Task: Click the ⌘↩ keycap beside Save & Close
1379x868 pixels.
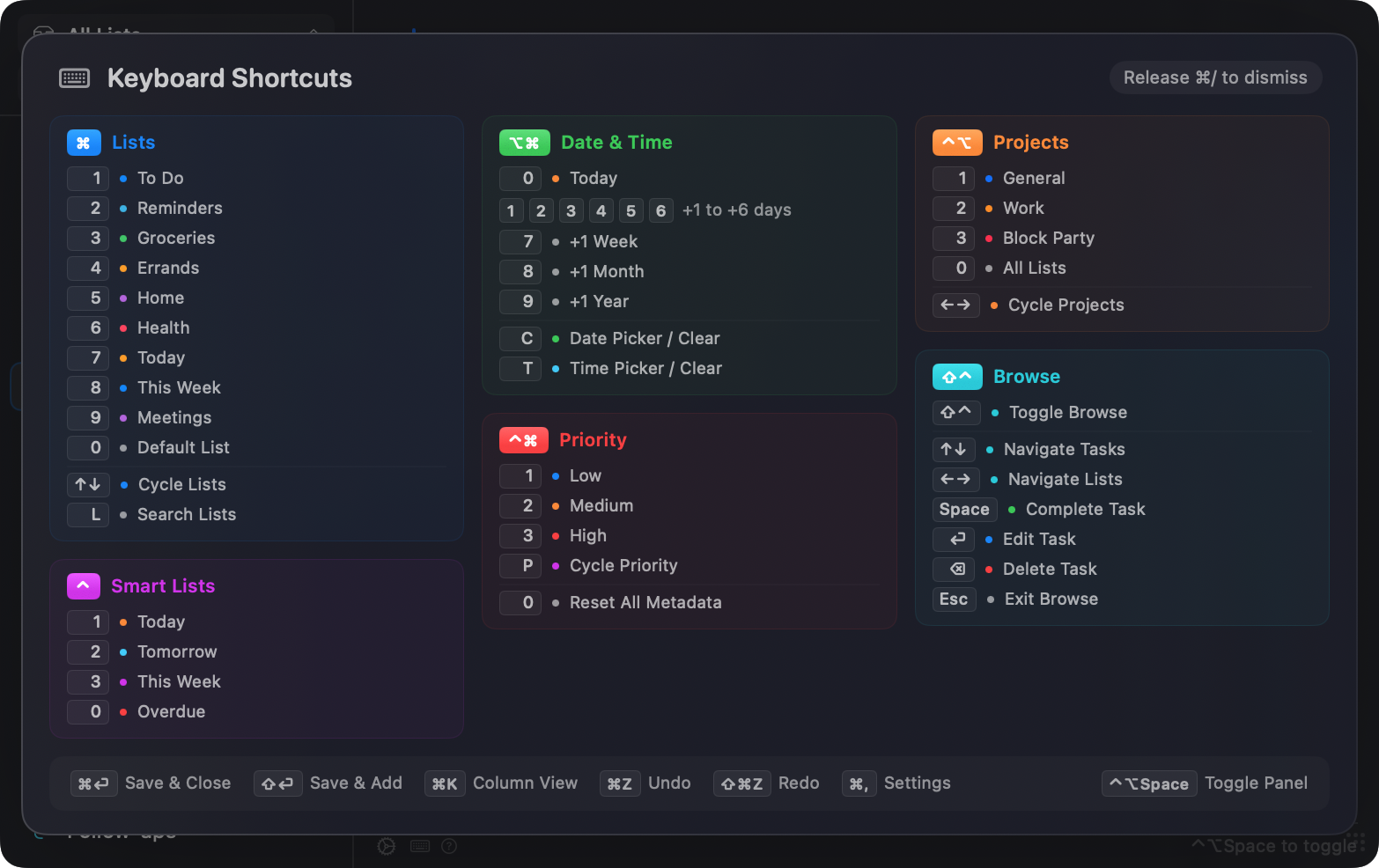Action: [94, 783]
